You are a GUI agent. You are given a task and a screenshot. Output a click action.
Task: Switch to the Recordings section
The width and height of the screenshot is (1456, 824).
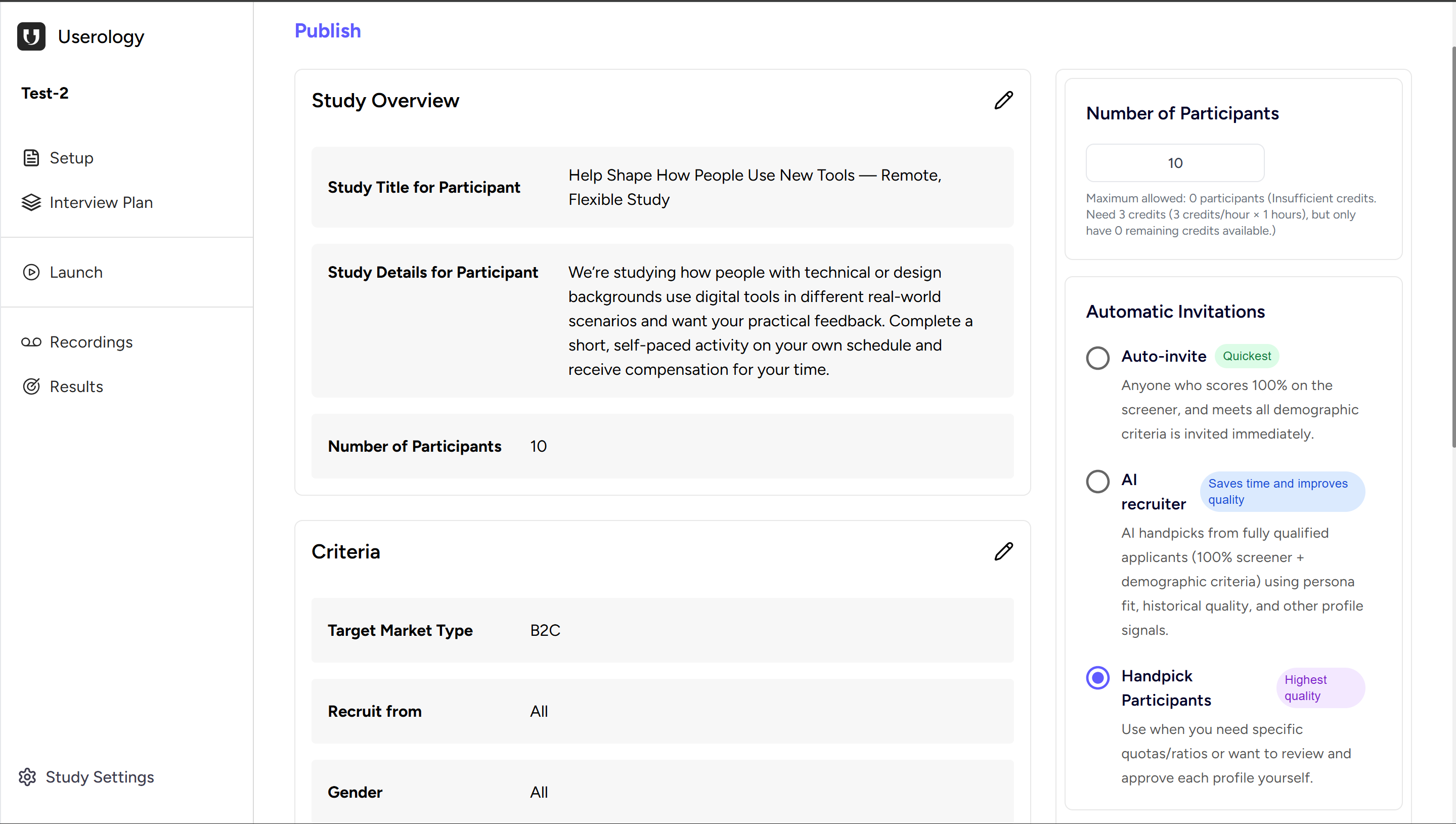pos(91,342)
